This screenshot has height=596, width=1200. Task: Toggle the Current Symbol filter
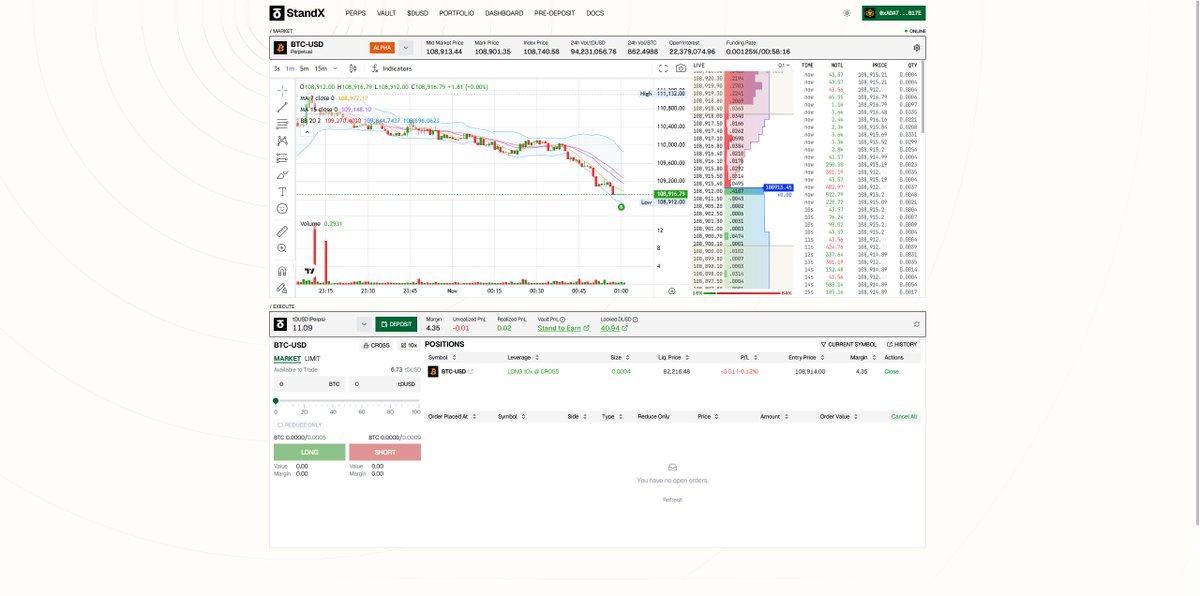pyautogui.click(x=848, y=344)
